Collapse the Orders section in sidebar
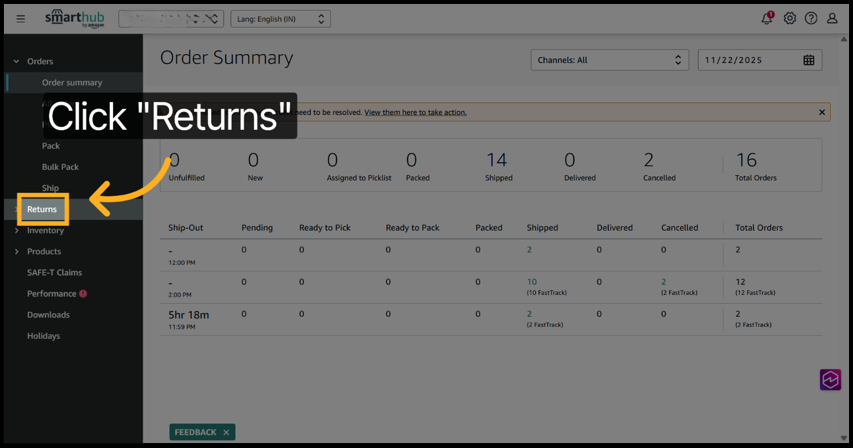 pyautogui.click(x=16, y=61)
